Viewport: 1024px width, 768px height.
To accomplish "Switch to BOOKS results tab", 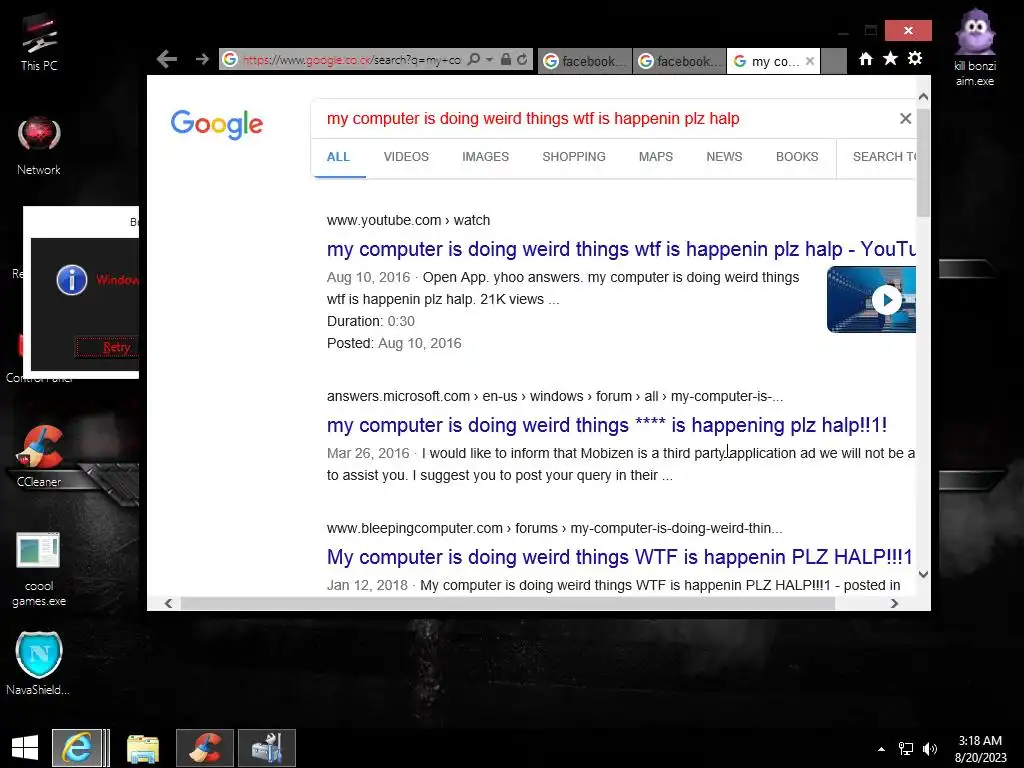I will (x=797, y=157).
